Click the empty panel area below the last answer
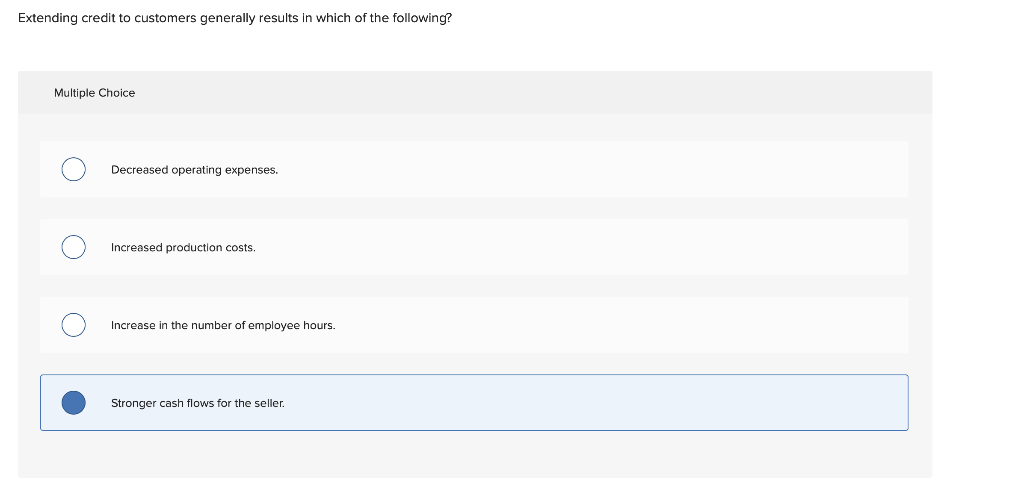This screenshot has height=495, width=1024. pyautogui.click(x=474, y=455)
